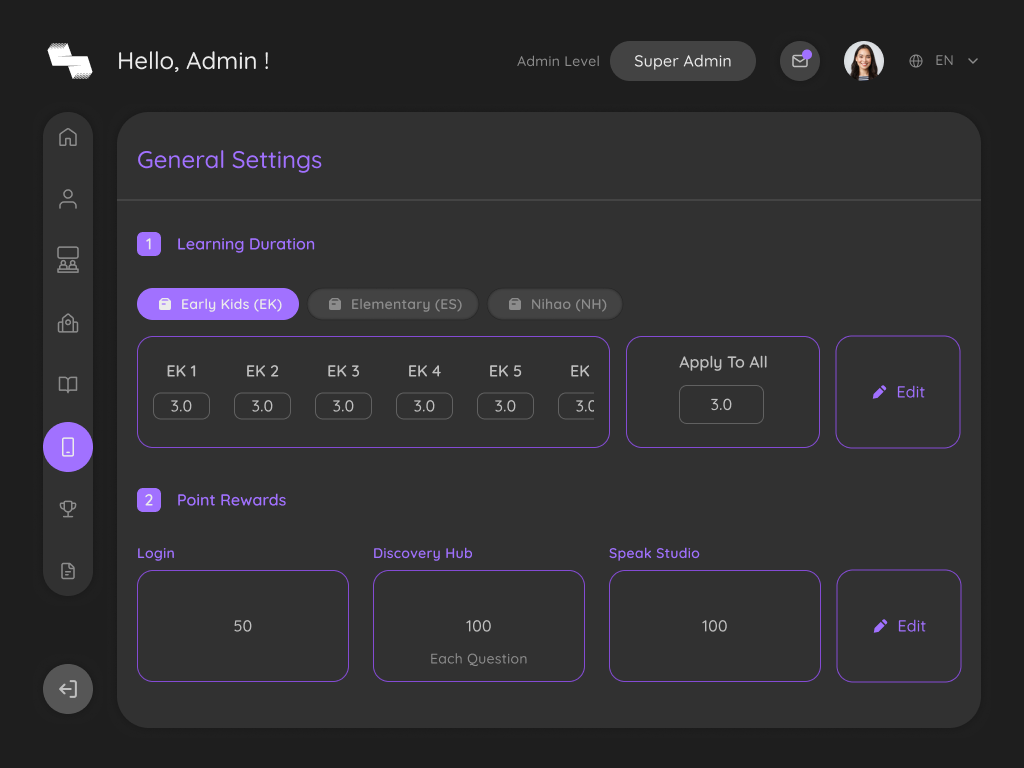Click Edit button for Learning Duration
The height and width of the screenshot is (768, 1024).
[898, 392]
